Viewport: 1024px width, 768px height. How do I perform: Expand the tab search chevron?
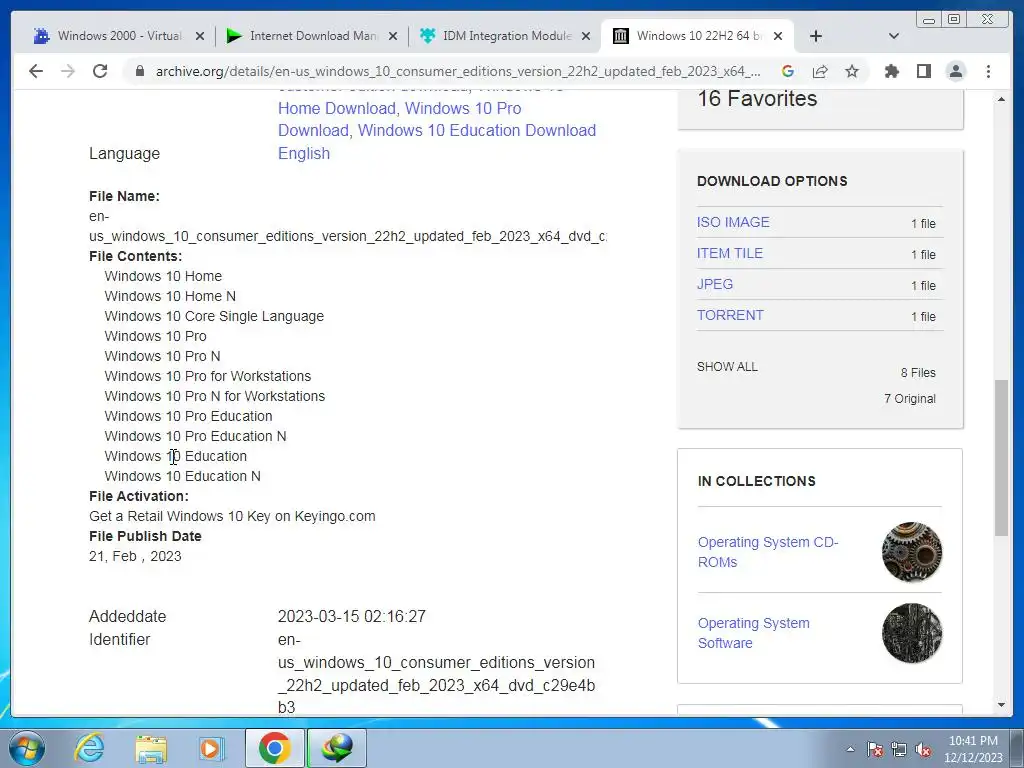894,36
